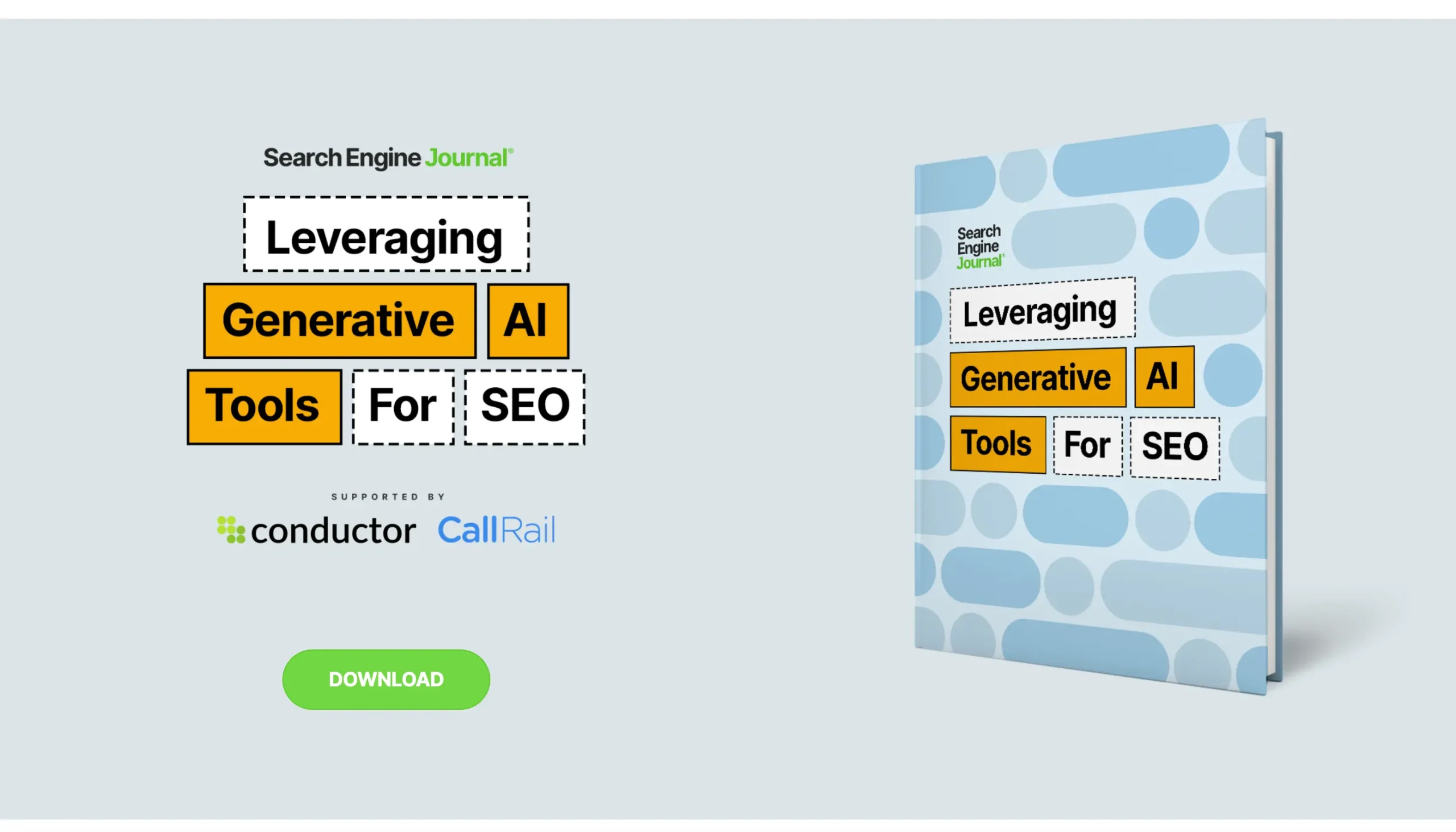Click the green DOWNLOAD button
Image resolution: width=1456 pixels, height=832 pixels.
click(x=386, y=679)
